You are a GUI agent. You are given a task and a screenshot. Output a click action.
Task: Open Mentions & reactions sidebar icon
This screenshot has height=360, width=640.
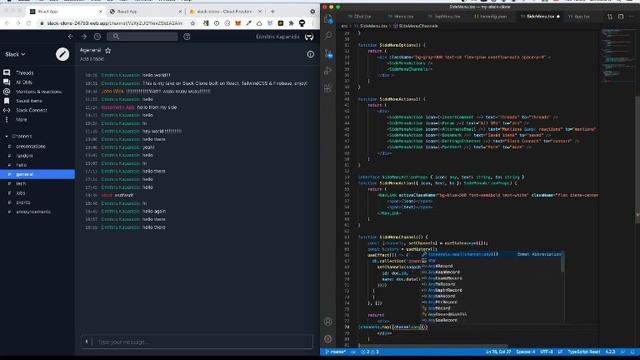click(7, 91)
